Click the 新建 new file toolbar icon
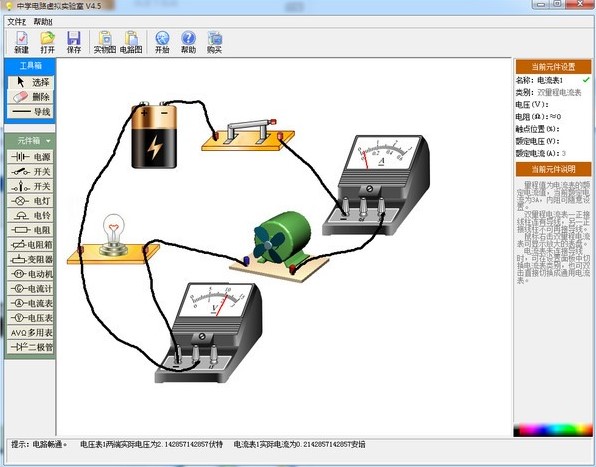The image size is (596, 467). 22,42
